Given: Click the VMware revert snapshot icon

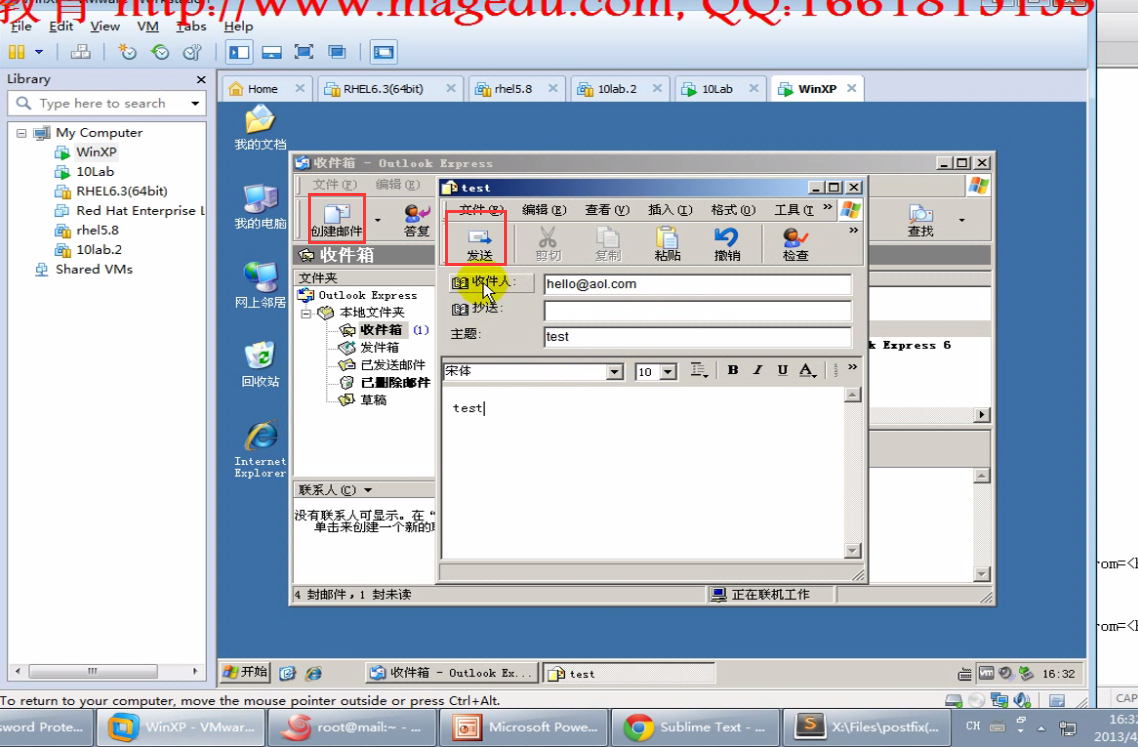Looking at the screenshot, I should [160, 52].
